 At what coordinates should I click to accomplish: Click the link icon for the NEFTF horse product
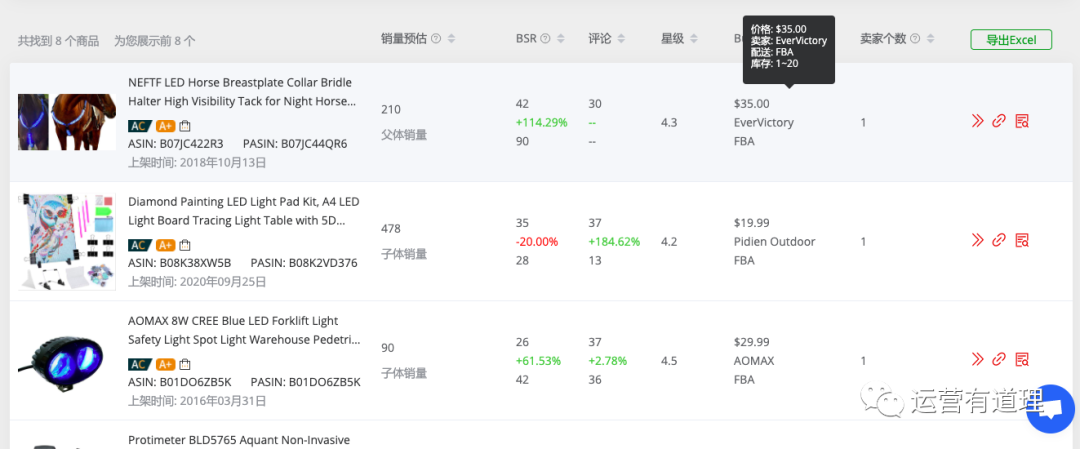coord(998,121)
